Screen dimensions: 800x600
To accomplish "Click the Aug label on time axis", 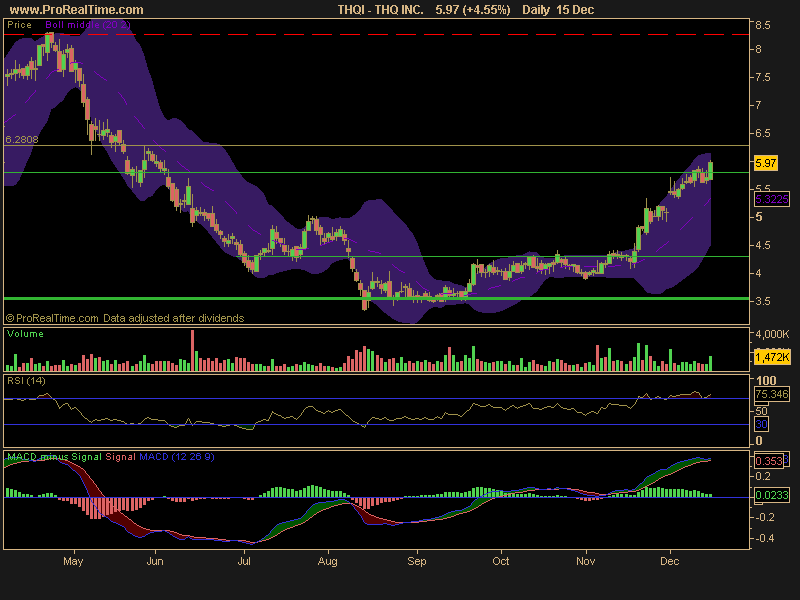I will [328, 561].
